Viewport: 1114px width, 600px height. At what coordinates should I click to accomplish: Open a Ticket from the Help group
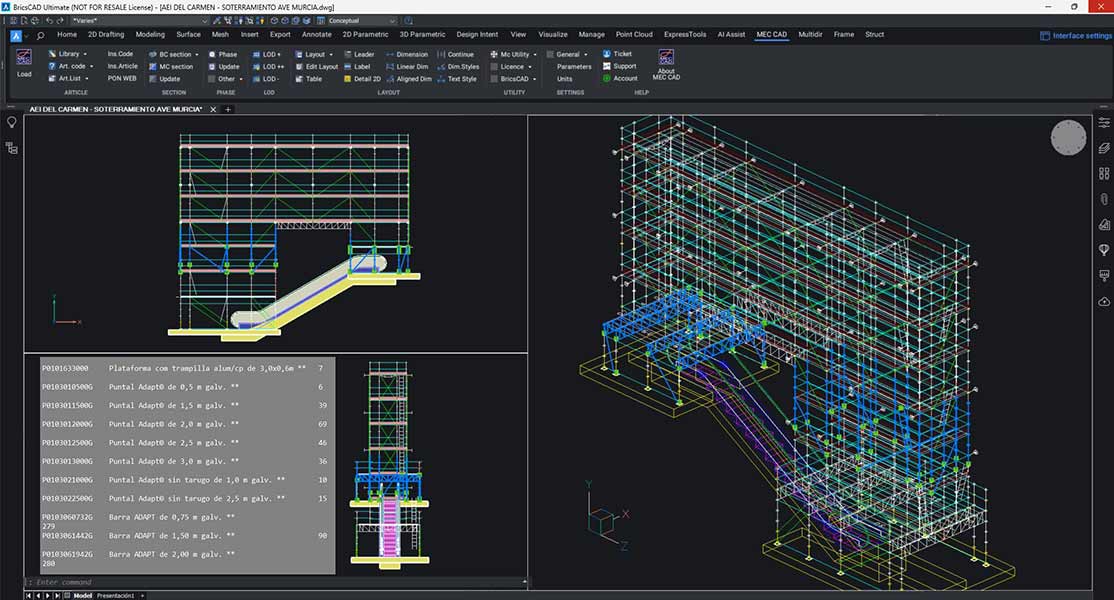coord(622,54)
